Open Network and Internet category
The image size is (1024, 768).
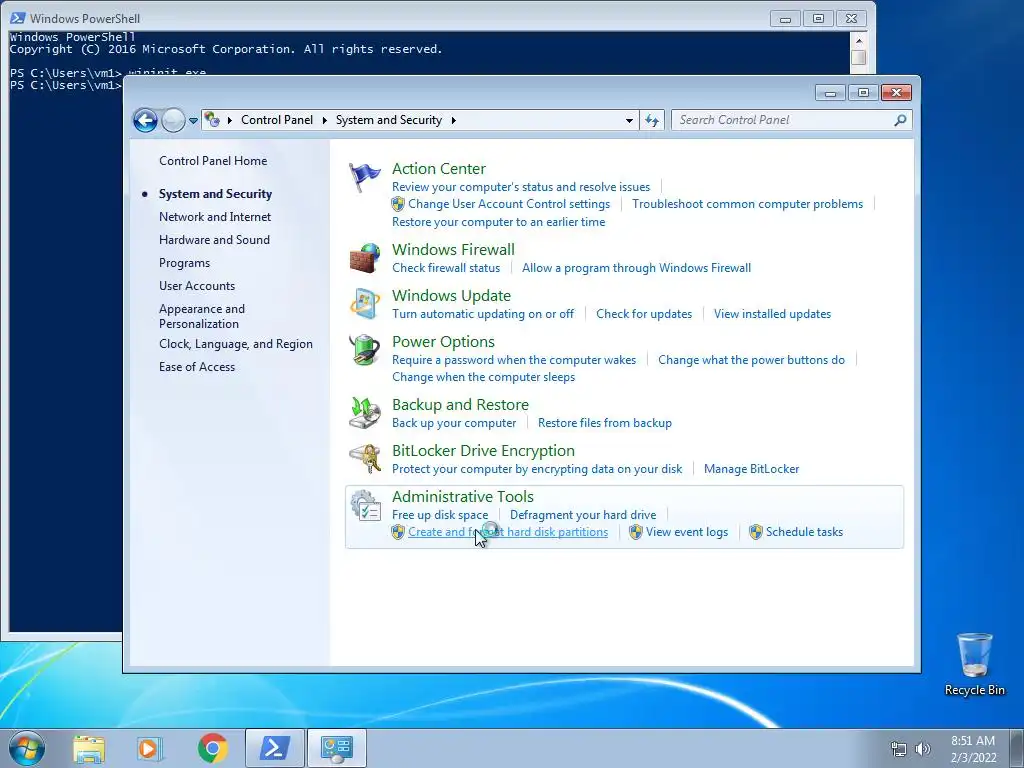click(215, 217)
